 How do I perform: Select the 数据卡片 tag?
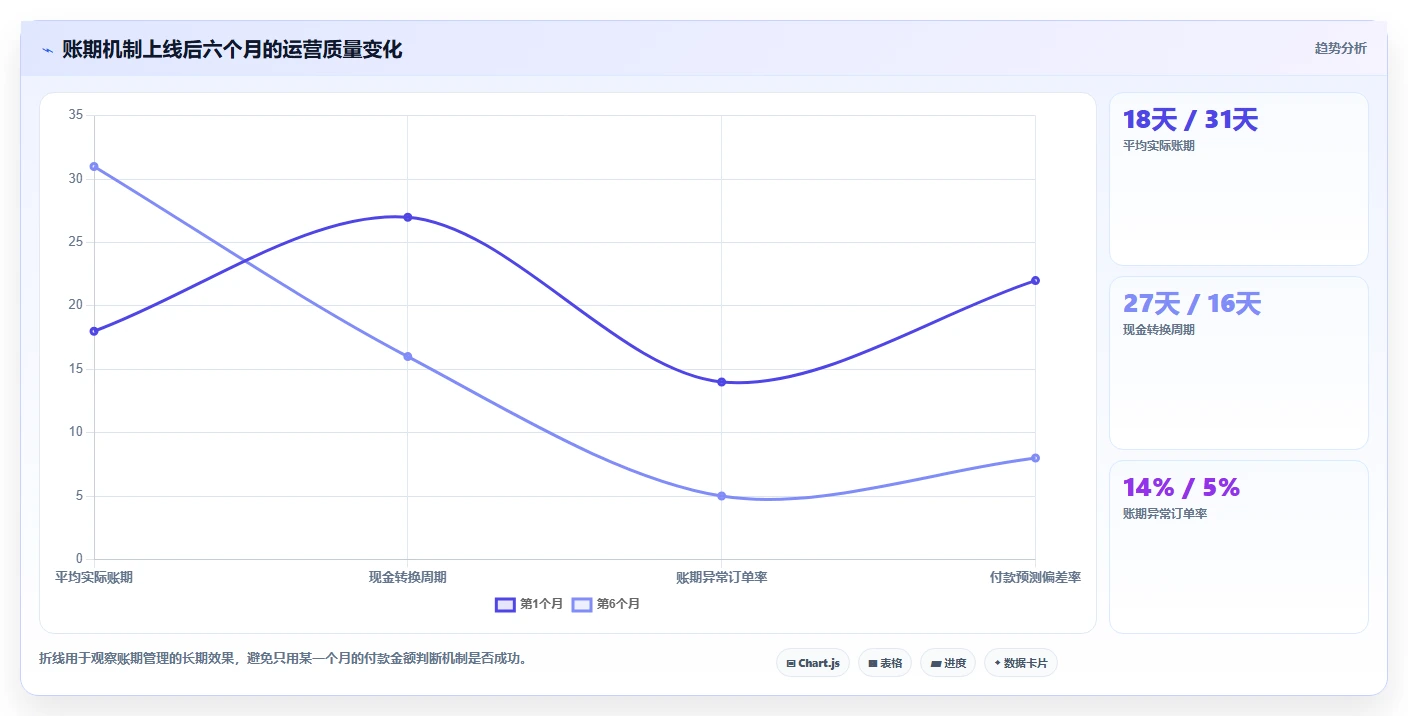click(1021, 663)
